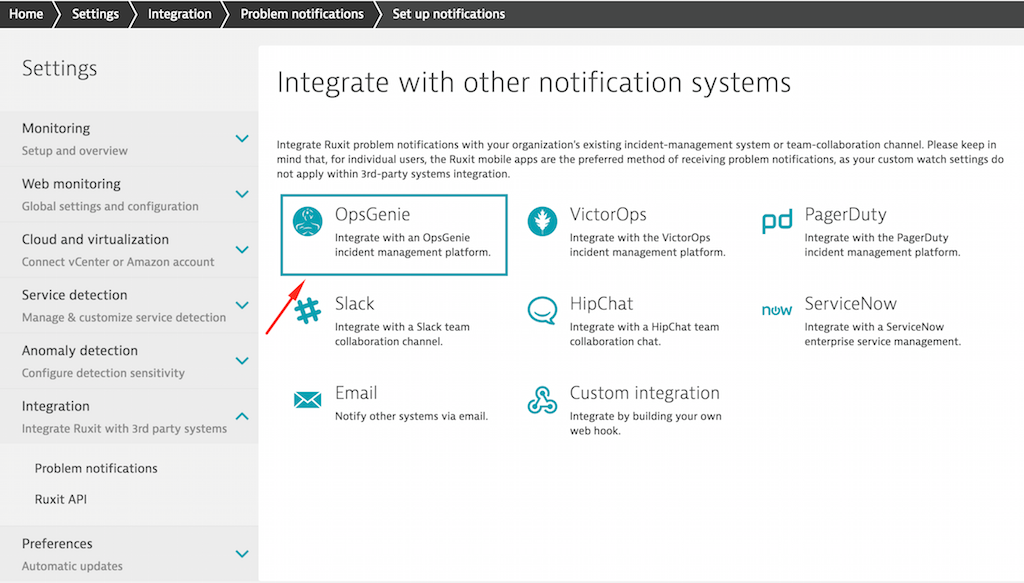The height and width of the screenshot is (583, 1024).
Task: Open Settings breadcrumb item
Action: pyautogui.click(x=95, y=14)
